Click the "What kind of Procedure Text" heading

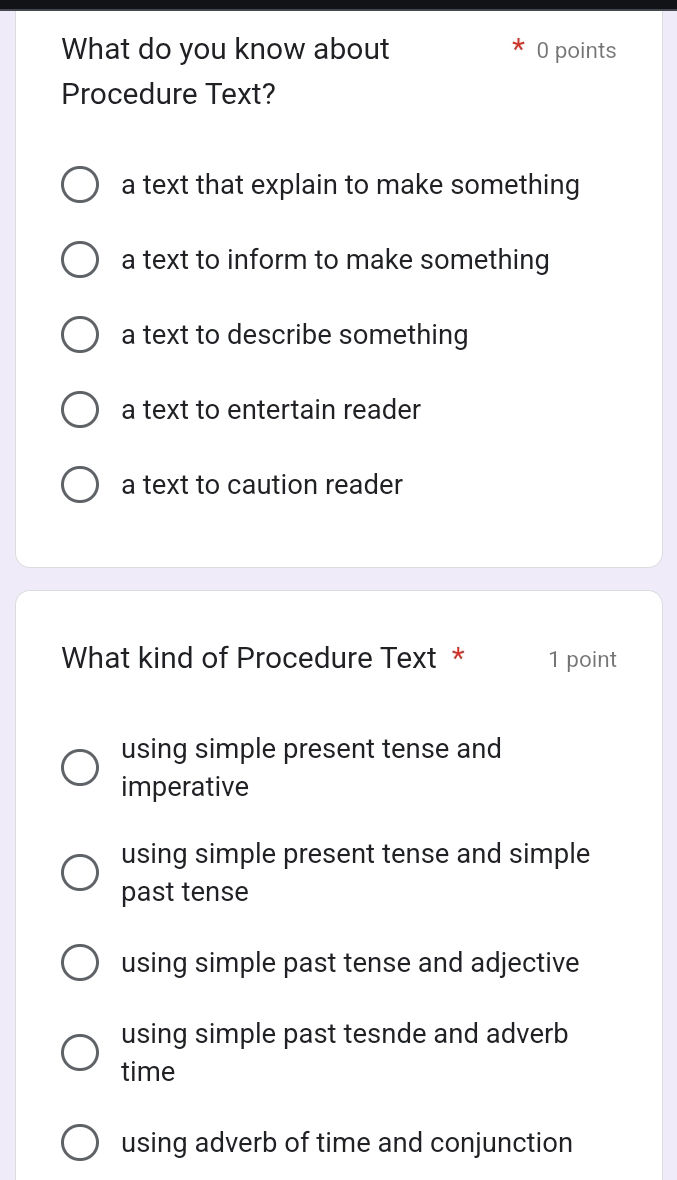(x=249, y=657)
